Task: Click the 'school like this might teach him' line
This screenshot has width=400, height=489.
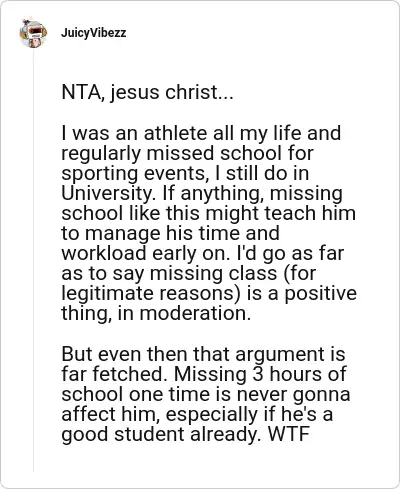Action: [x=208, y=213]
